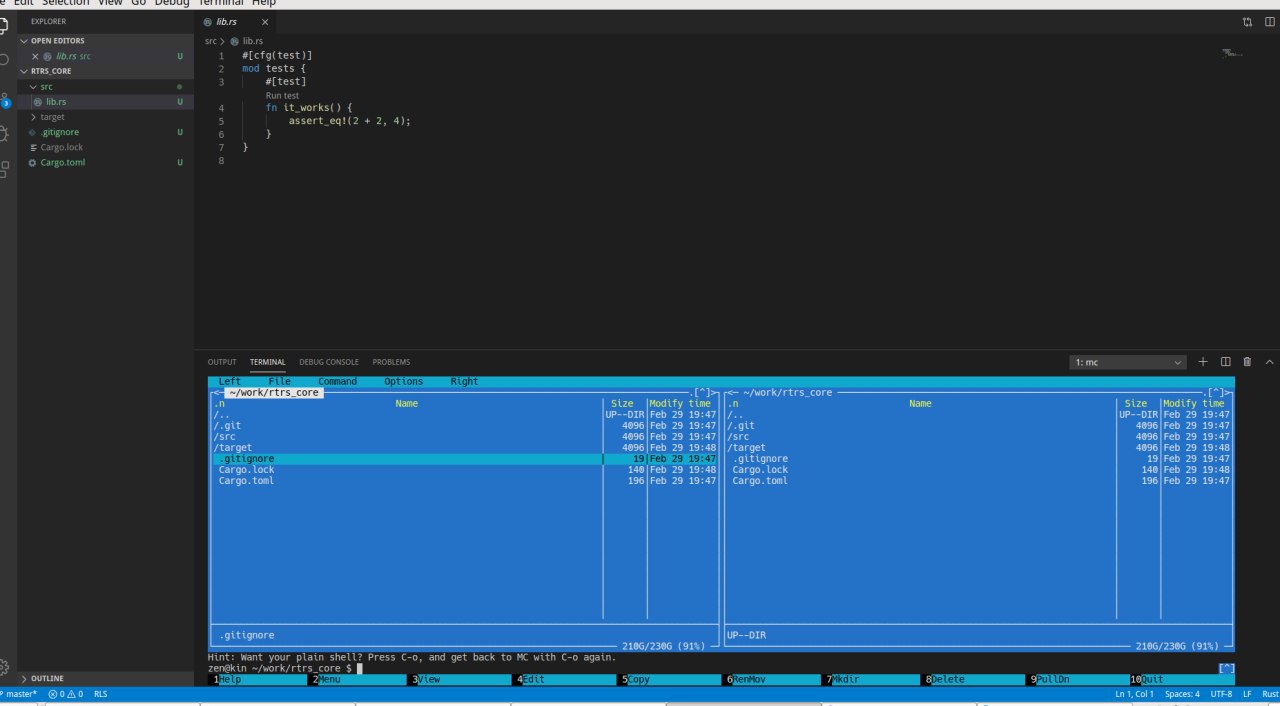1280x706 pixels.
Task: Kill terminal with the trash icon
Action: click(x=1247, y=362)
